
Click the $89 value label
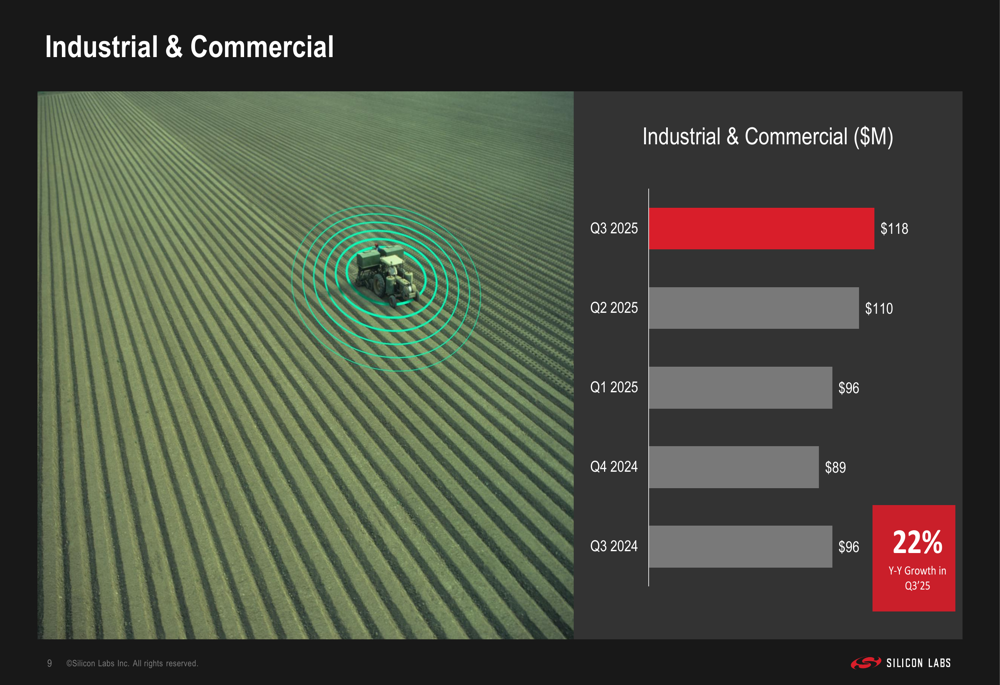coord(835,467)
